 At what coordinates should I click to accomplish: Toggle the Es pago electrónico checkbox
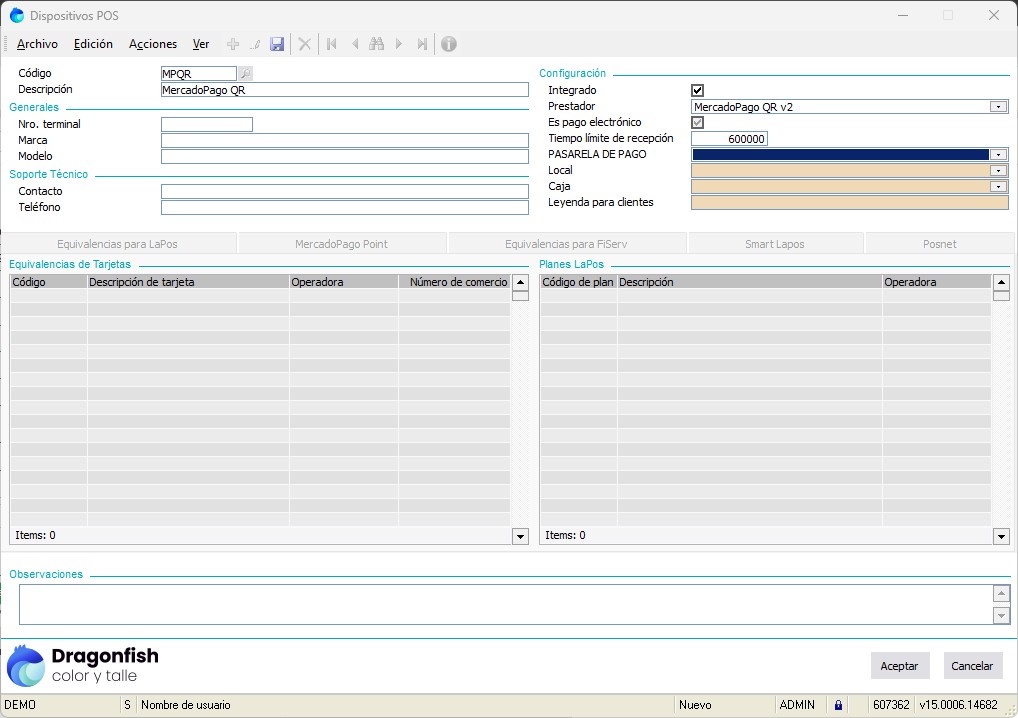coord(698,122)
